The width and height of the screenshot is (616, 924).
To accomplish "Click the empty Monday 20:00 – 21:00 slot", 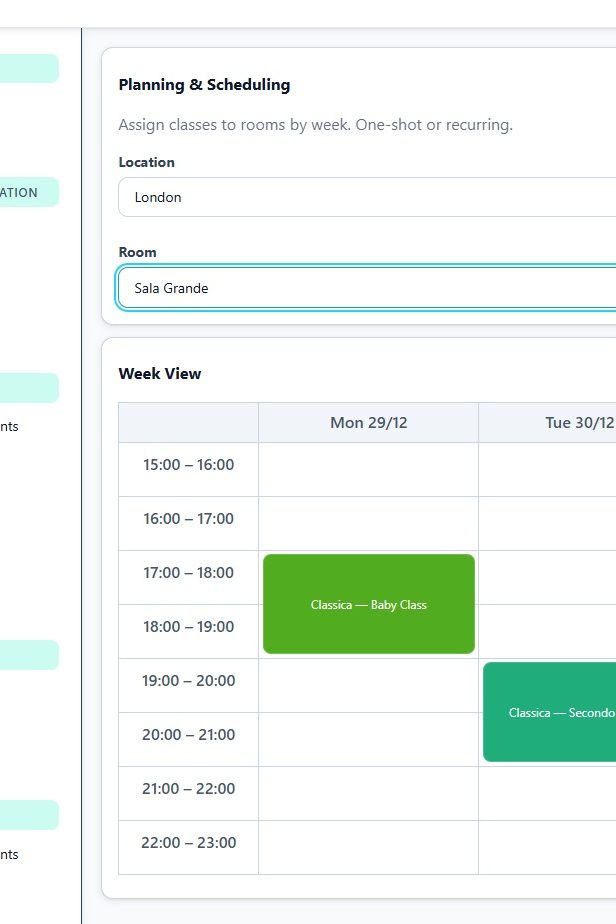I will [x=368, y=739].
